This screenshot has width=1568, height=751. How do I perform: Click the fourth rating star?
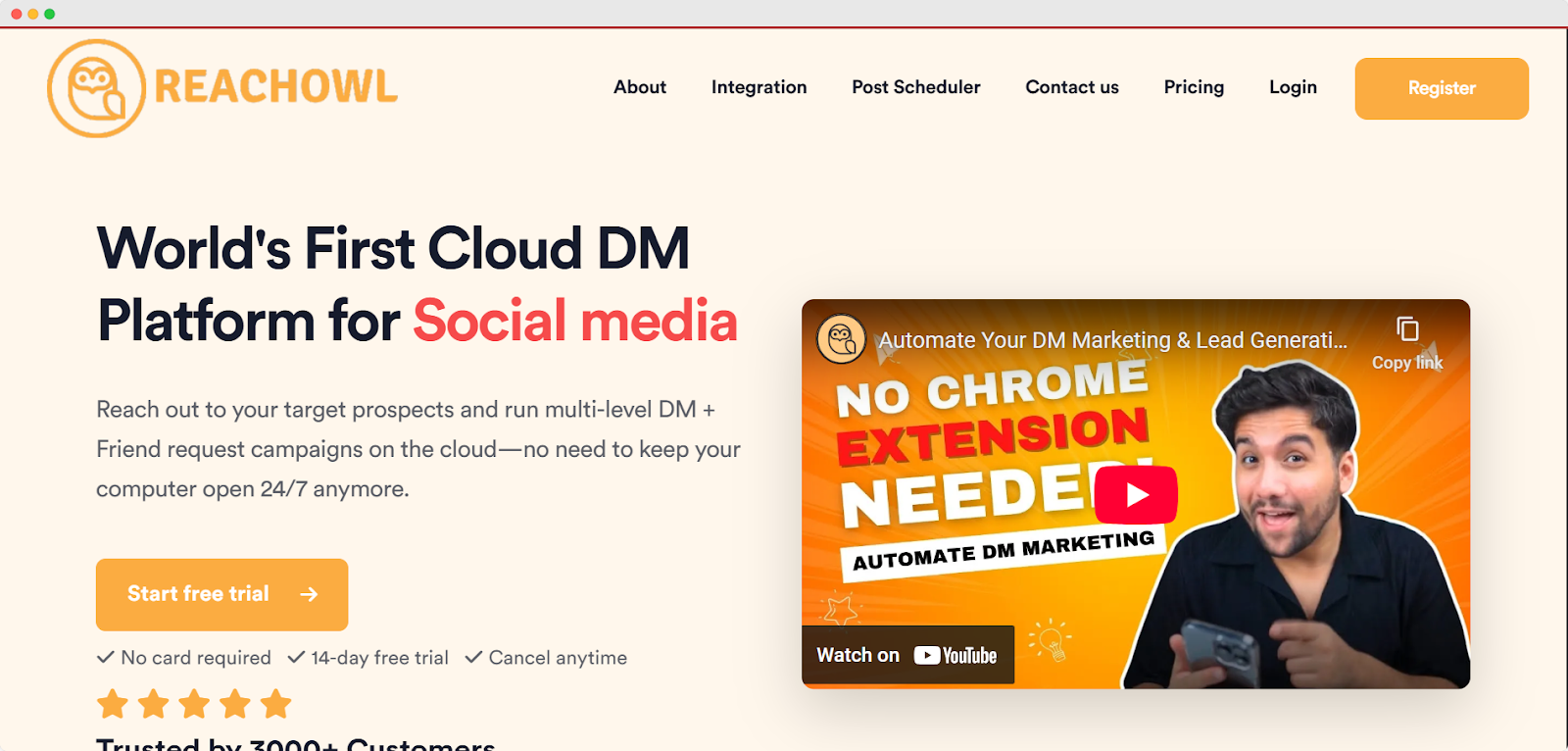[235, 703]
